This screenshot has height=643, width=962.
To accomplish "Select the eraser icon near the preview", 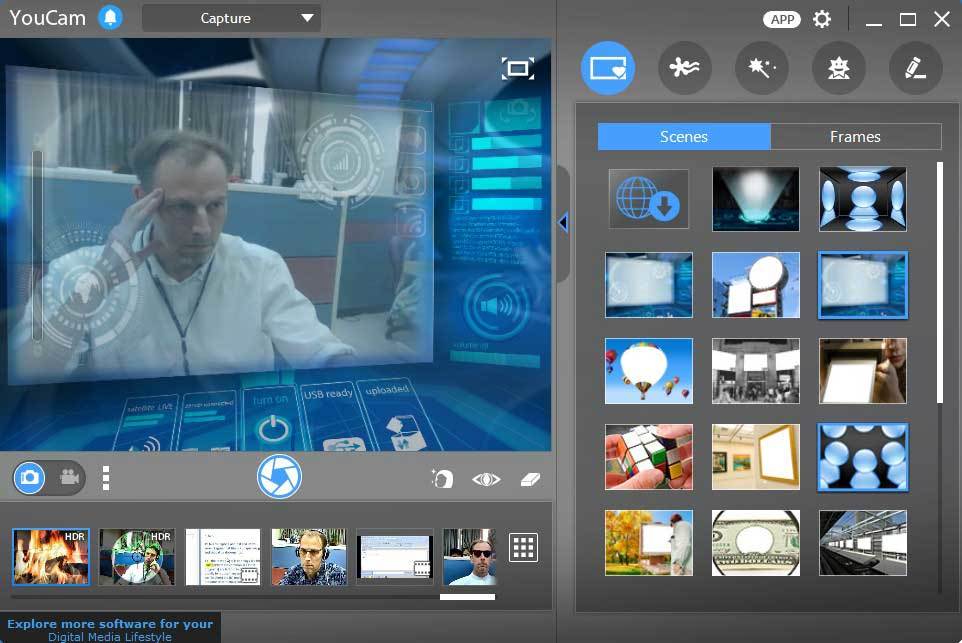I will [528, 479].
